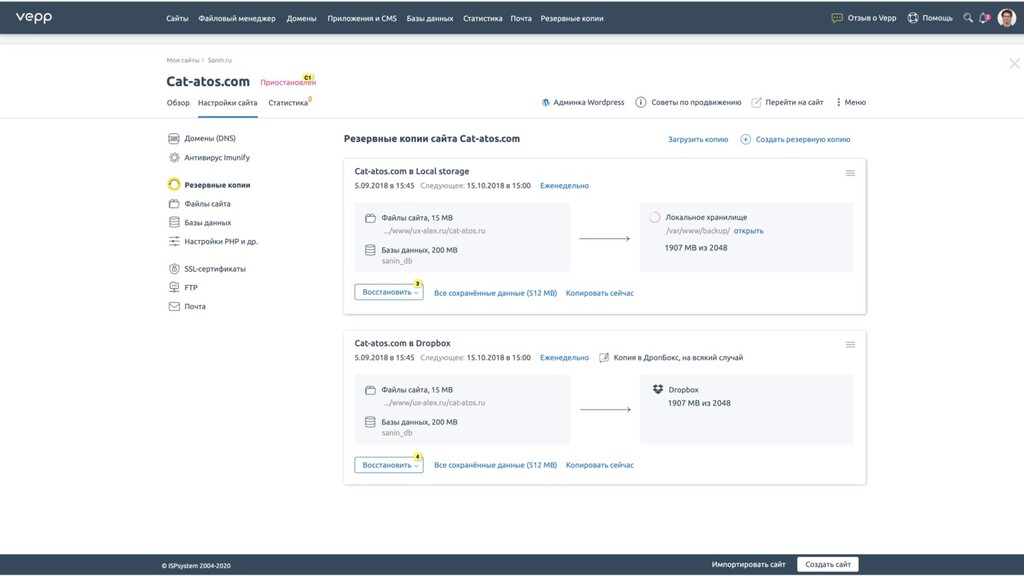This screenshot has height=576, width=1024.
Task: Switch to the Статистика site tab
Action: point(288,103)
